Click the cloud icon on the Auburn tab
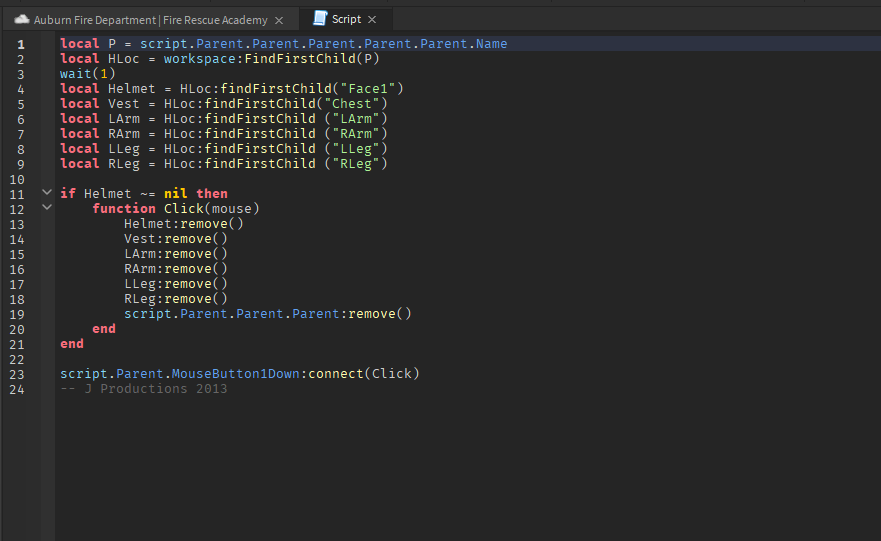 click(21, 20)
